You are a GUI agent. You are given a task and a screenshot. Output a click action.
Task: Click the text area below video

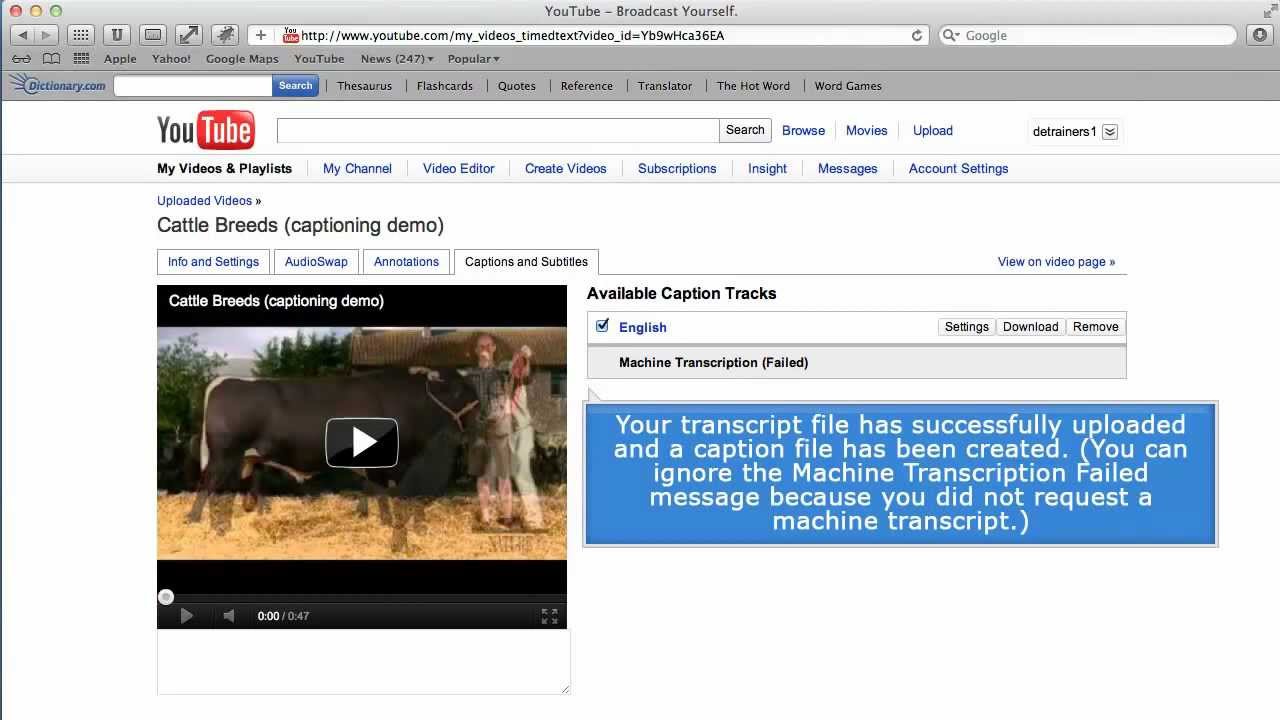363,662
